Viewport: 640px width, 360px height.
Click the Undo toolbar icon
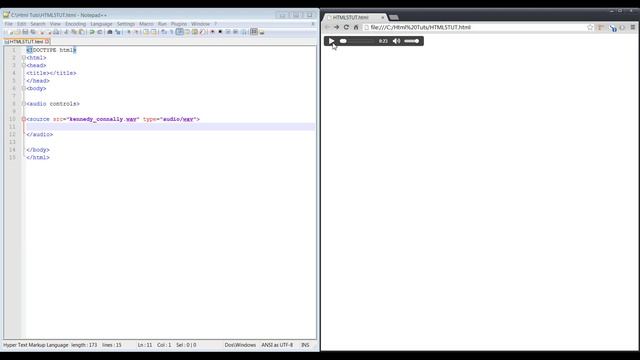[92, 32]
